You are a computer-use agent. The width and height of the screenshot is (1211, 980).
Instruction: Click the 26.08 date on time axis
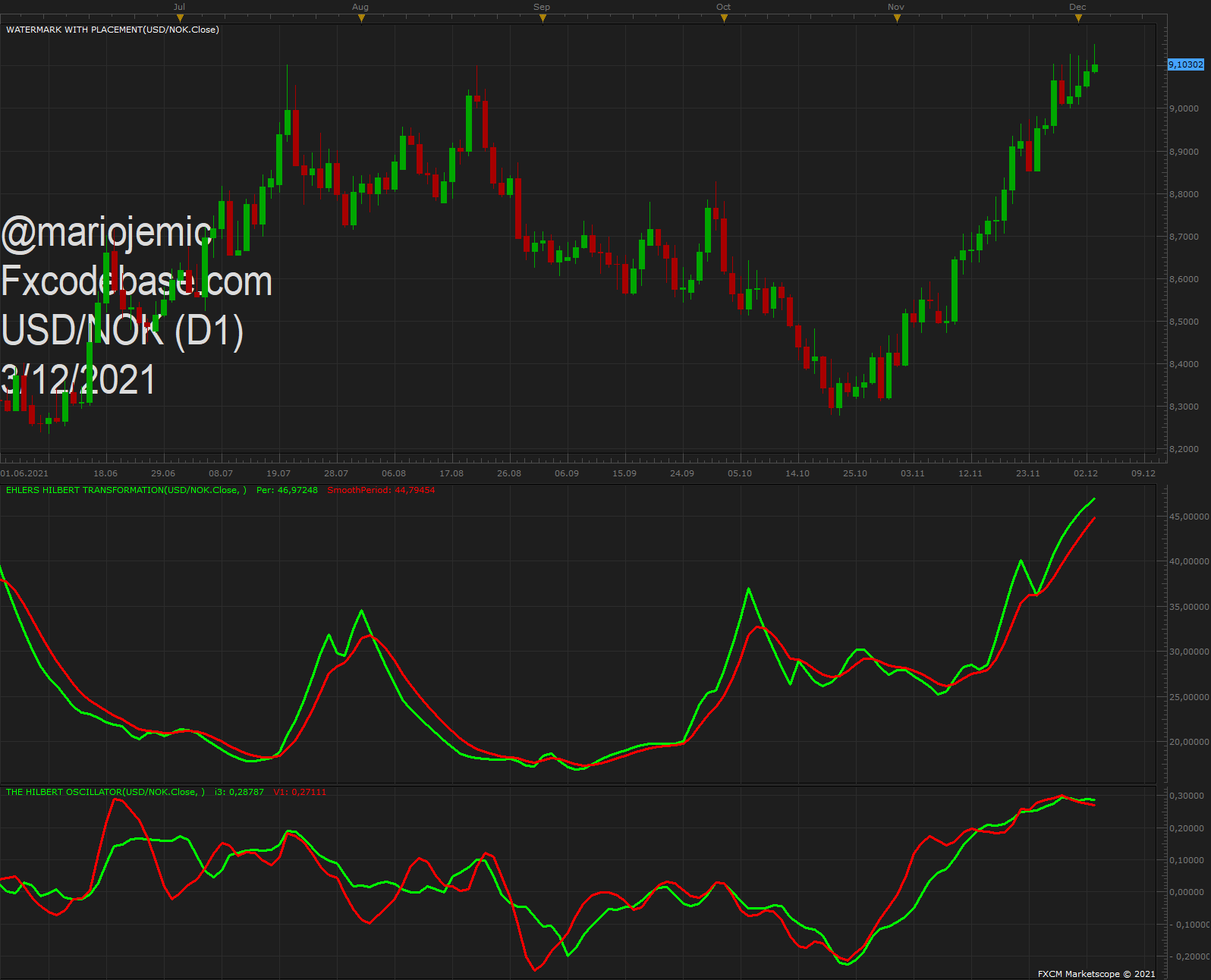509,473
